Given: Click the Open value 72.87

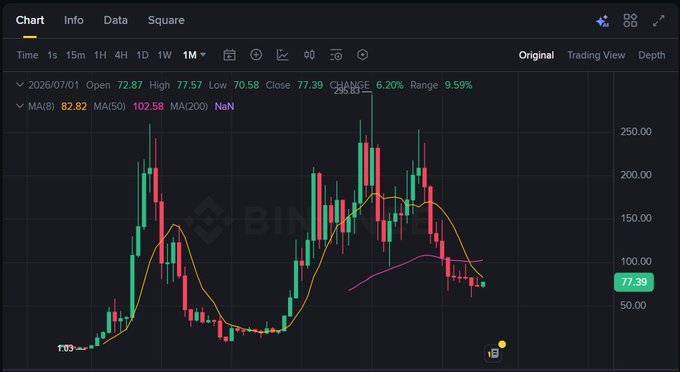Looking at the screenshot, I should point(130,85).
